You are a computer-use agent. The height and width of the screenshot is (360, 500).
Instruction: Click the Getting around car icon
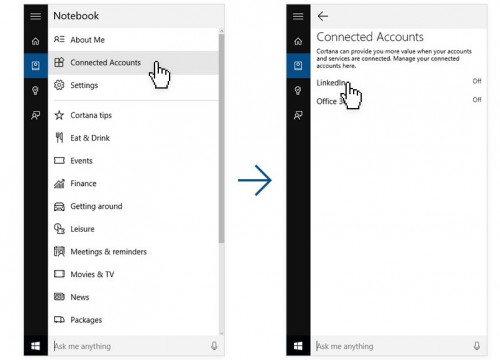(x=59, y=206)
